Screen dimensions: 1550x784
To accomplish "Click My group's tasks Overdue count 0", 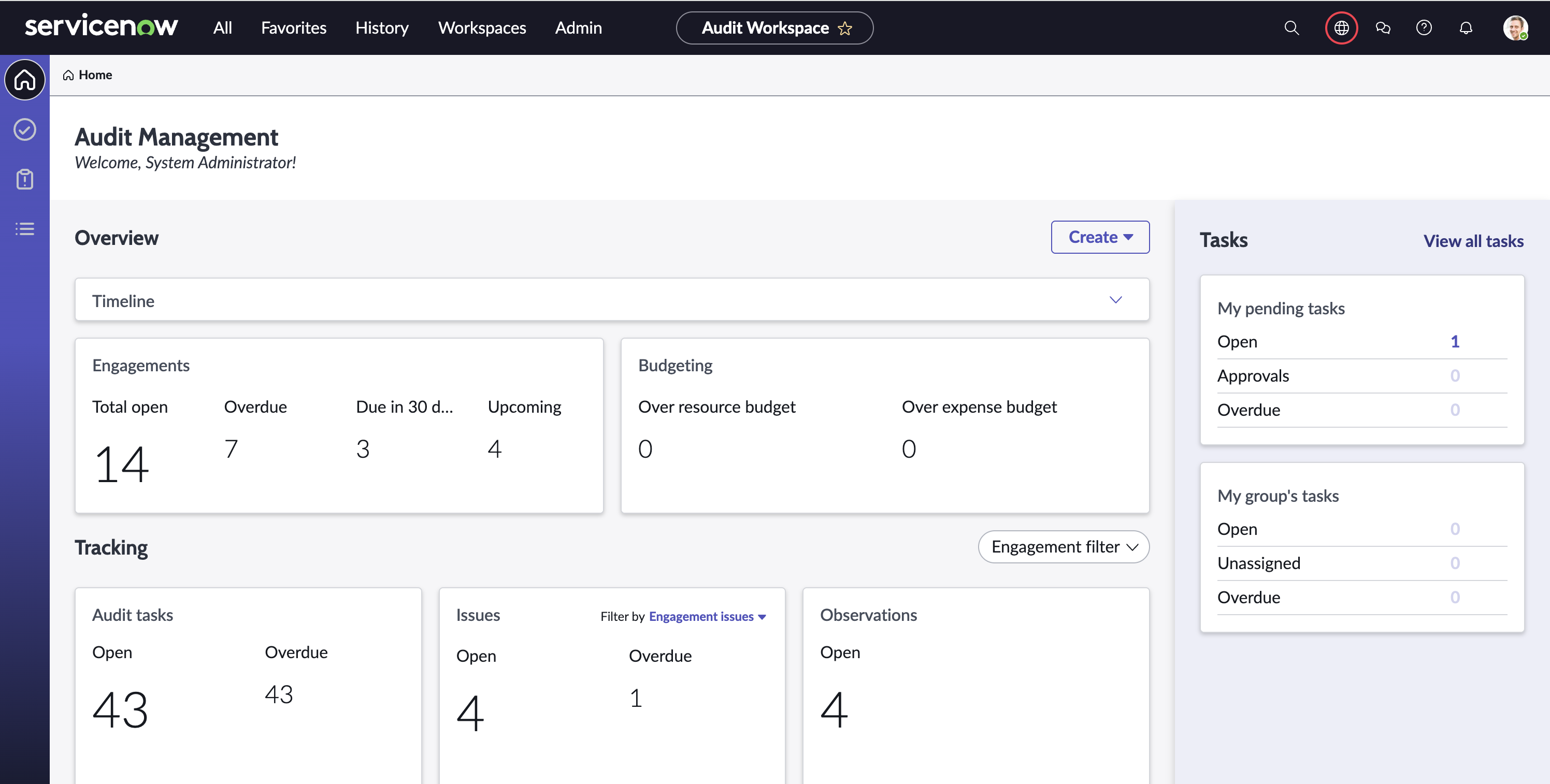I will coord(1455,598).
